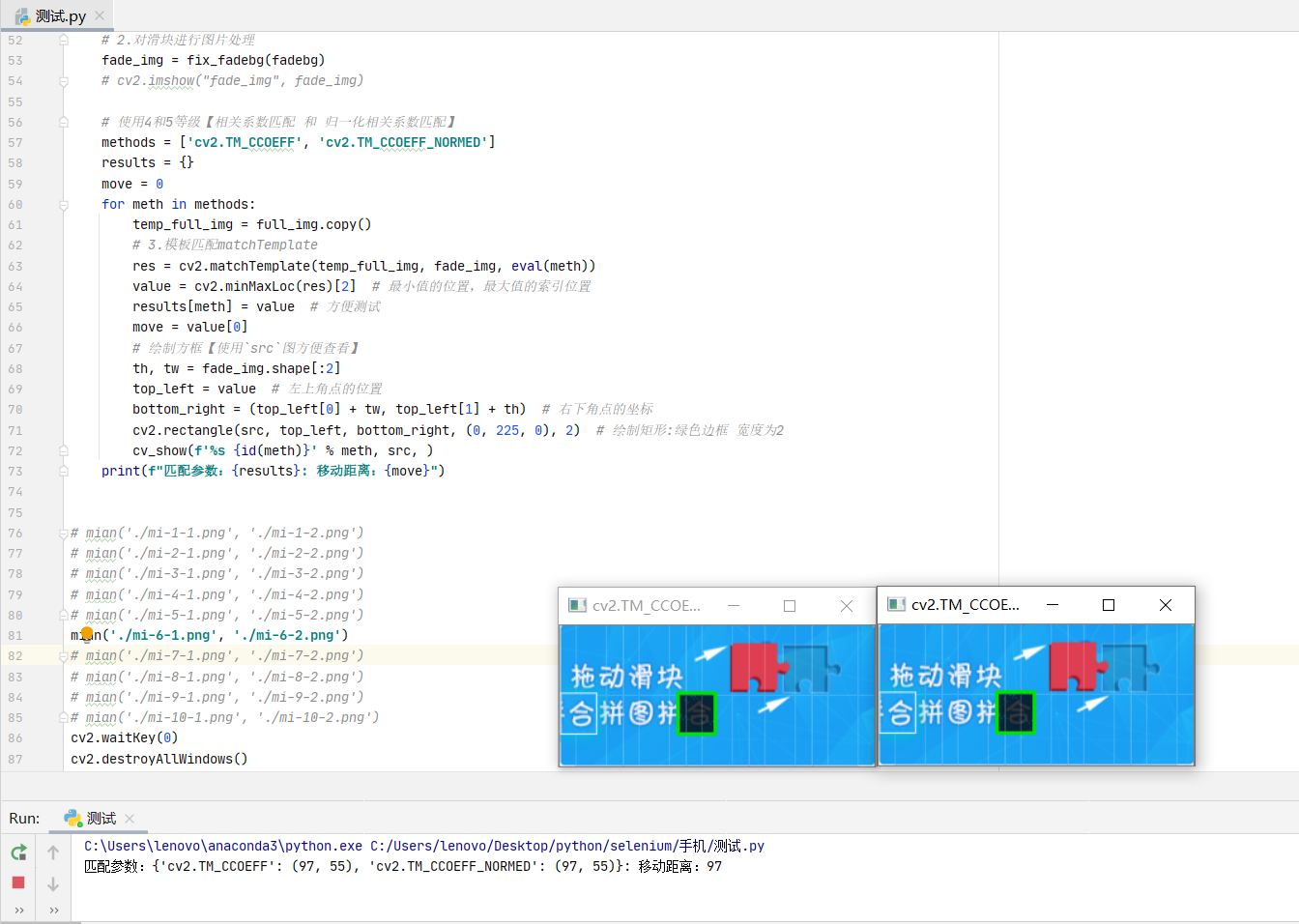Click the green match rectangle in right cv2 window
1299x924 pixels.
(1016, 712)
